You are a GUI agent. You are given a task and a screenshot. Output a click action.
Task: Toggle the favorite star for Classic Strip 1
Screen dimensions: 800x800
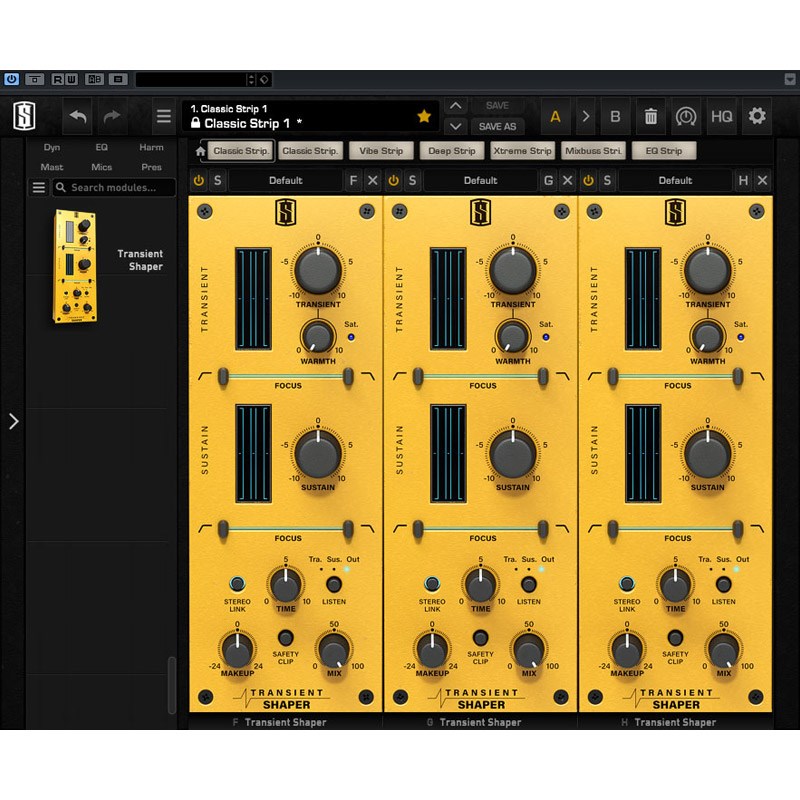click(x=423, y=116)
